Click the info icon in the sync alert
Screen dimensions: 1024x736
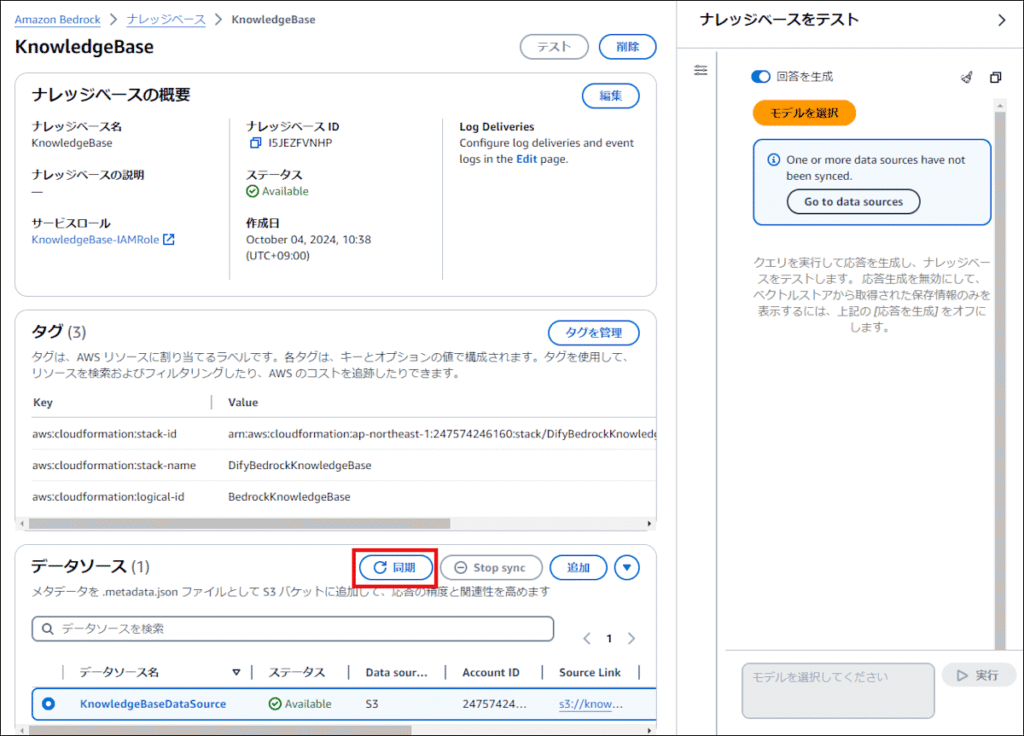coord(773,160)
